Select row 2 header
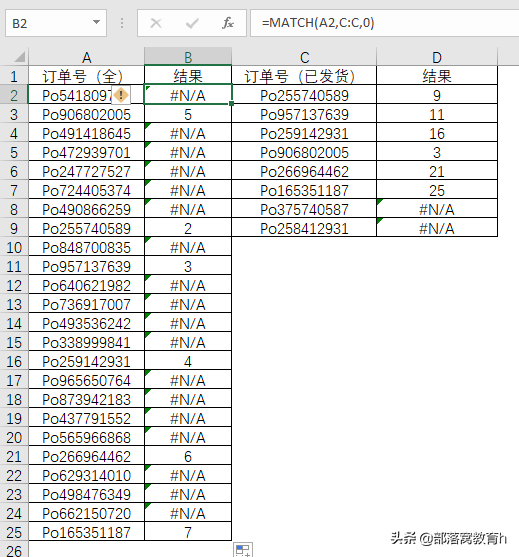 tap(14, 95)
